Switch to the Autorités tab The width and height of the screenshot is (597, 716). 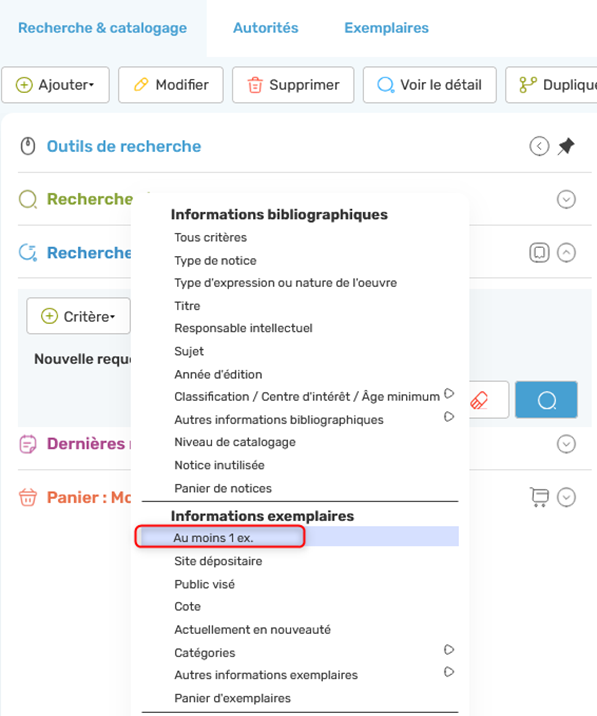(x=265, y=28)
